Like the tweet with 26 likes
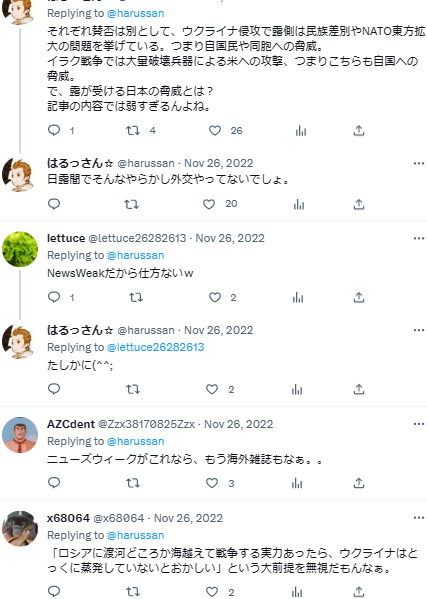 click(215, 131)
